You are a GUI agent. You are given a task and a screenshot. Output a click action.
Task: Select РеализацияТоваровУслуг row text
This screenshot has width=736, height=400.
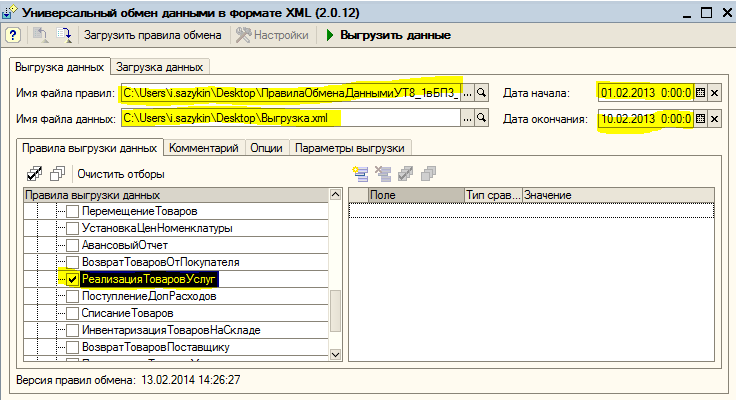point(148,279)
